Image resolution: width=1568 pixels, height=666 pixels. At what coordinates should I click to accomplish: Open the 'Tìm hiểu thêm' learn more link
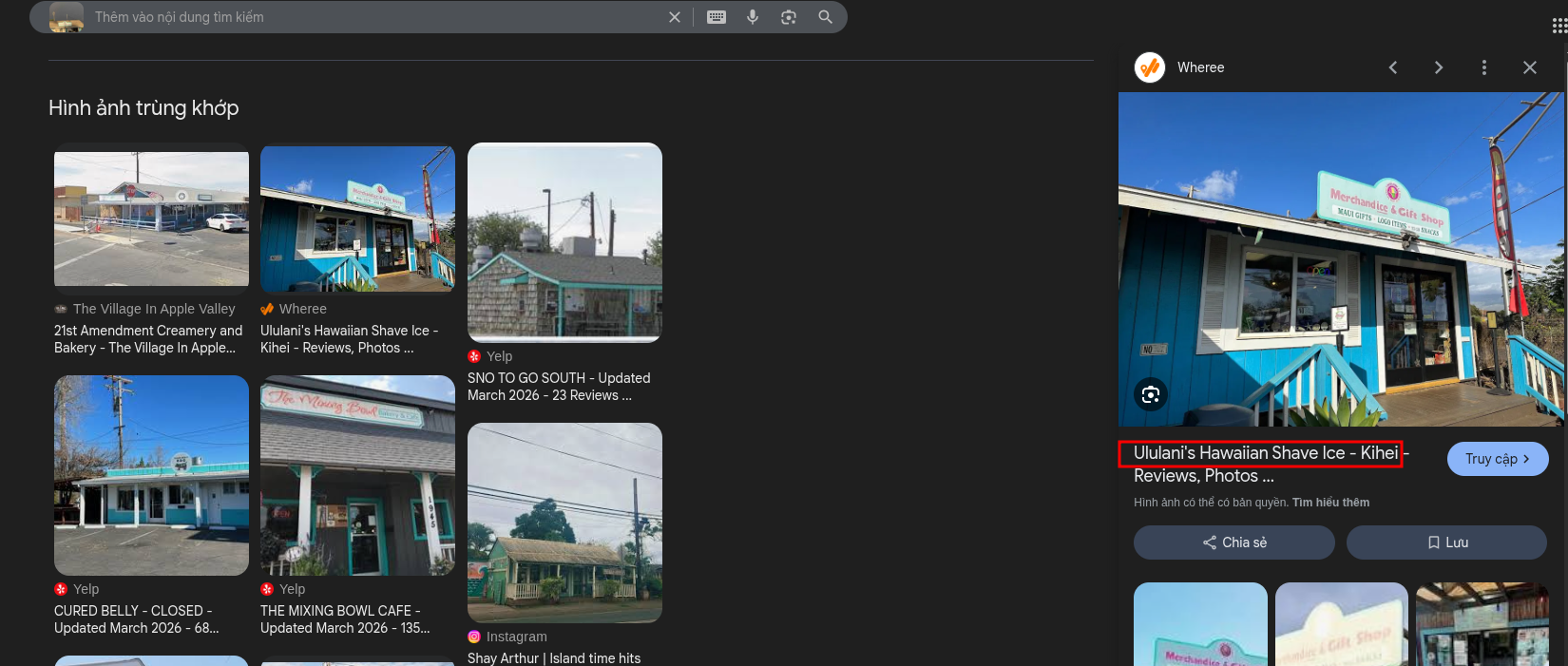1330,503
